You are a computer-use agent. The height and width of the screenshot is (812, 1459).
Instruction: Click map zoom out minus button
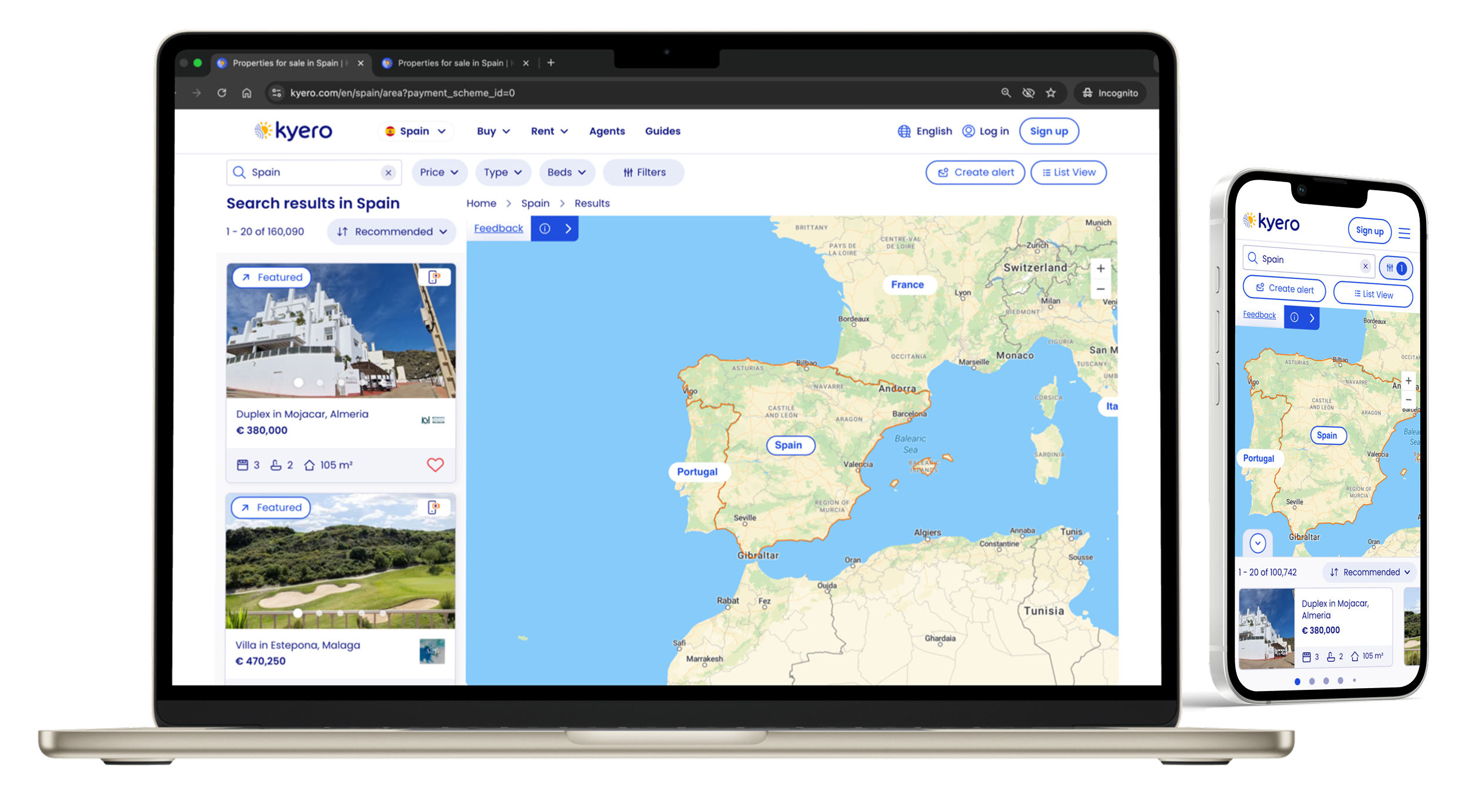point(1100,289)
